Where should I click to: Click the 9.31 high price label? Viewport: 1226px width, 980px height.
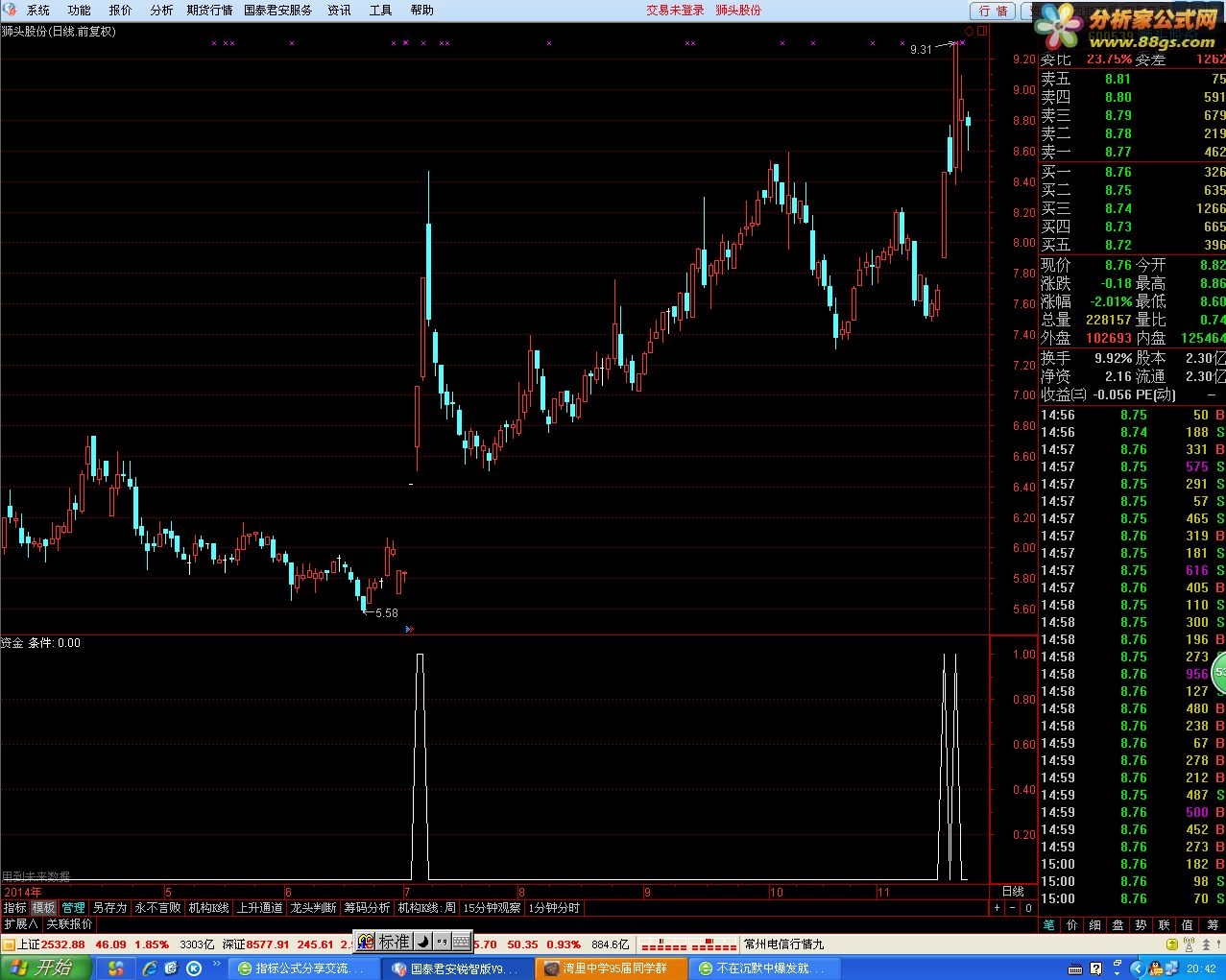921,49
